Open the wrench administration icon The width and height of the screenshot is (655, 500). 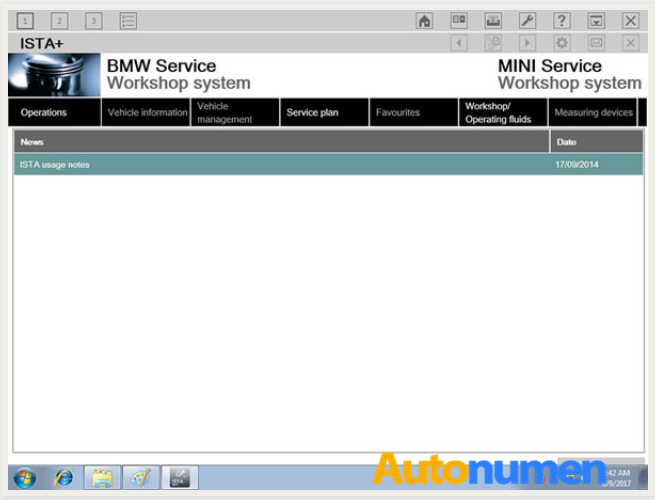(x=527, y=20)
